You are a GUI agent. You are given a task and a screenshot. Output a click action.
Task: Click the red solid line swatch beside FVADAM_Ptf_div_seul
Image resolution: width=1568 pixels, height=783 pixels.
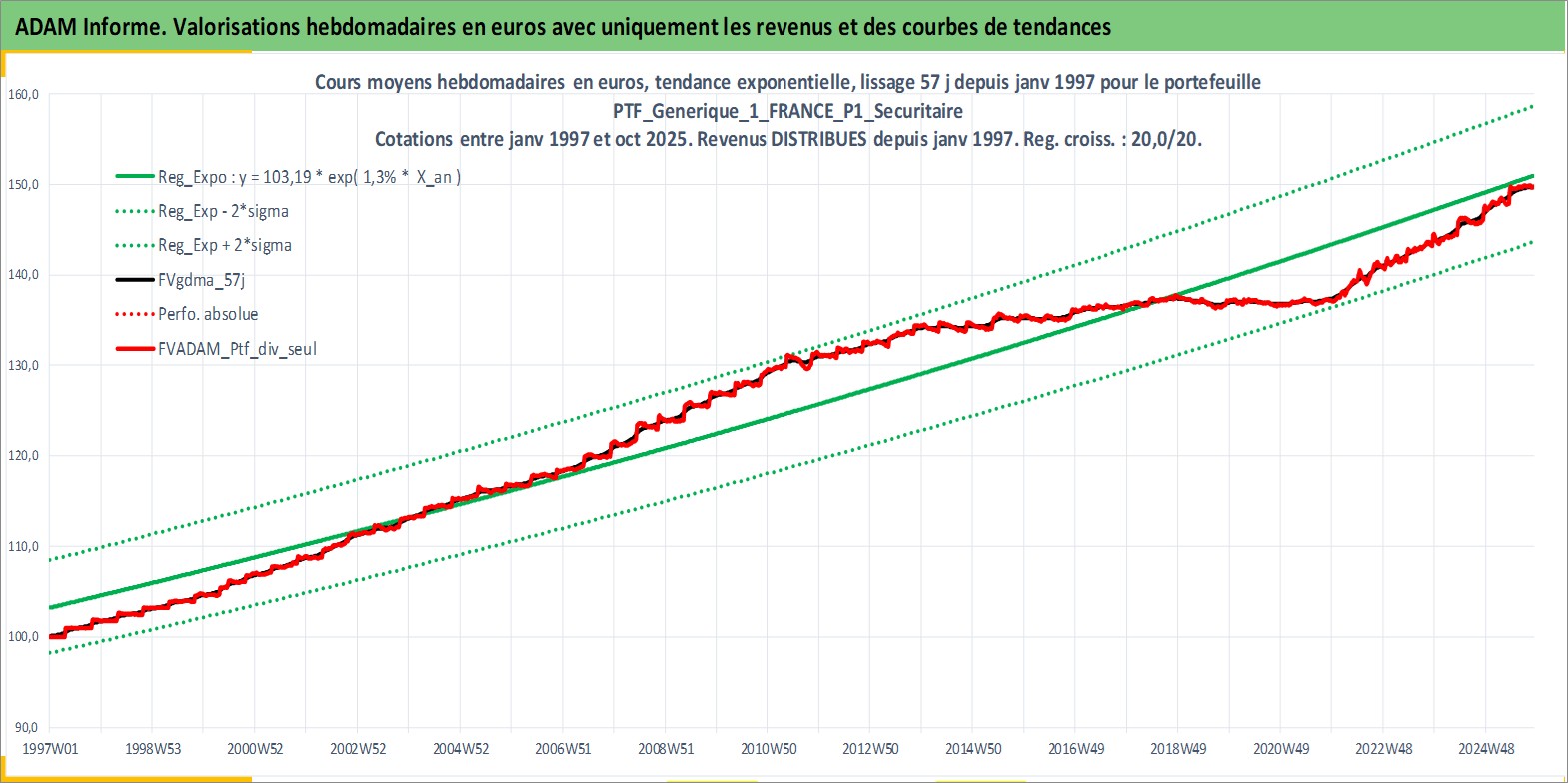135,349
